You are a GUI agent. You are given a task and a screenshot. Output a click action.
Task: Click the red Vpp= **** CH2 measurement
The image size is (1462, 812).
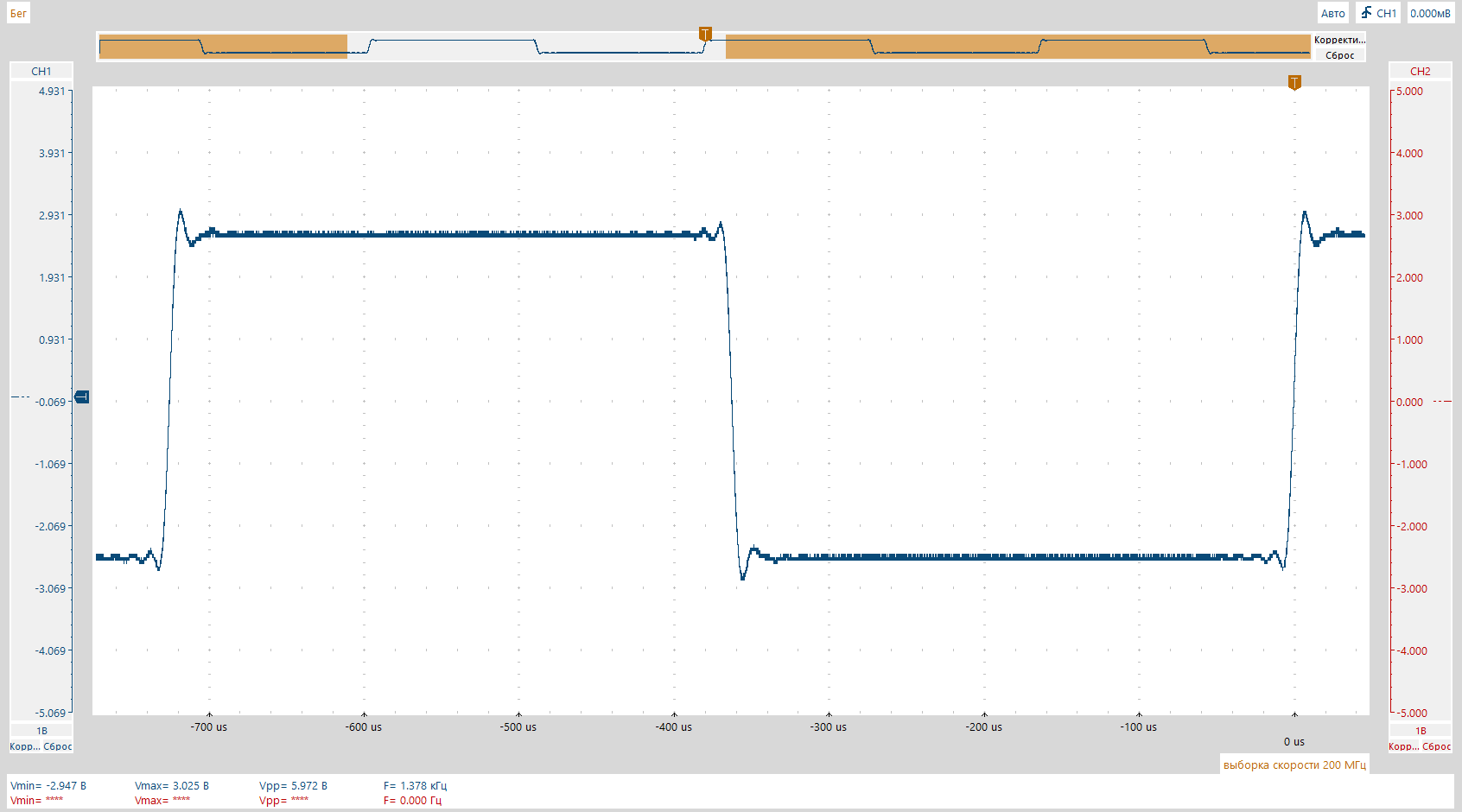tap(283, 801)
